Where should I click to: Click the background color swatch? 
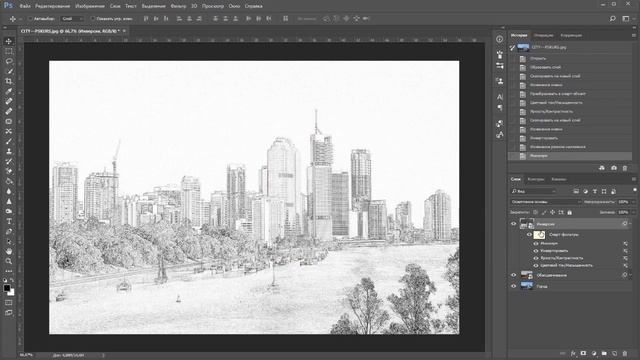12,293
